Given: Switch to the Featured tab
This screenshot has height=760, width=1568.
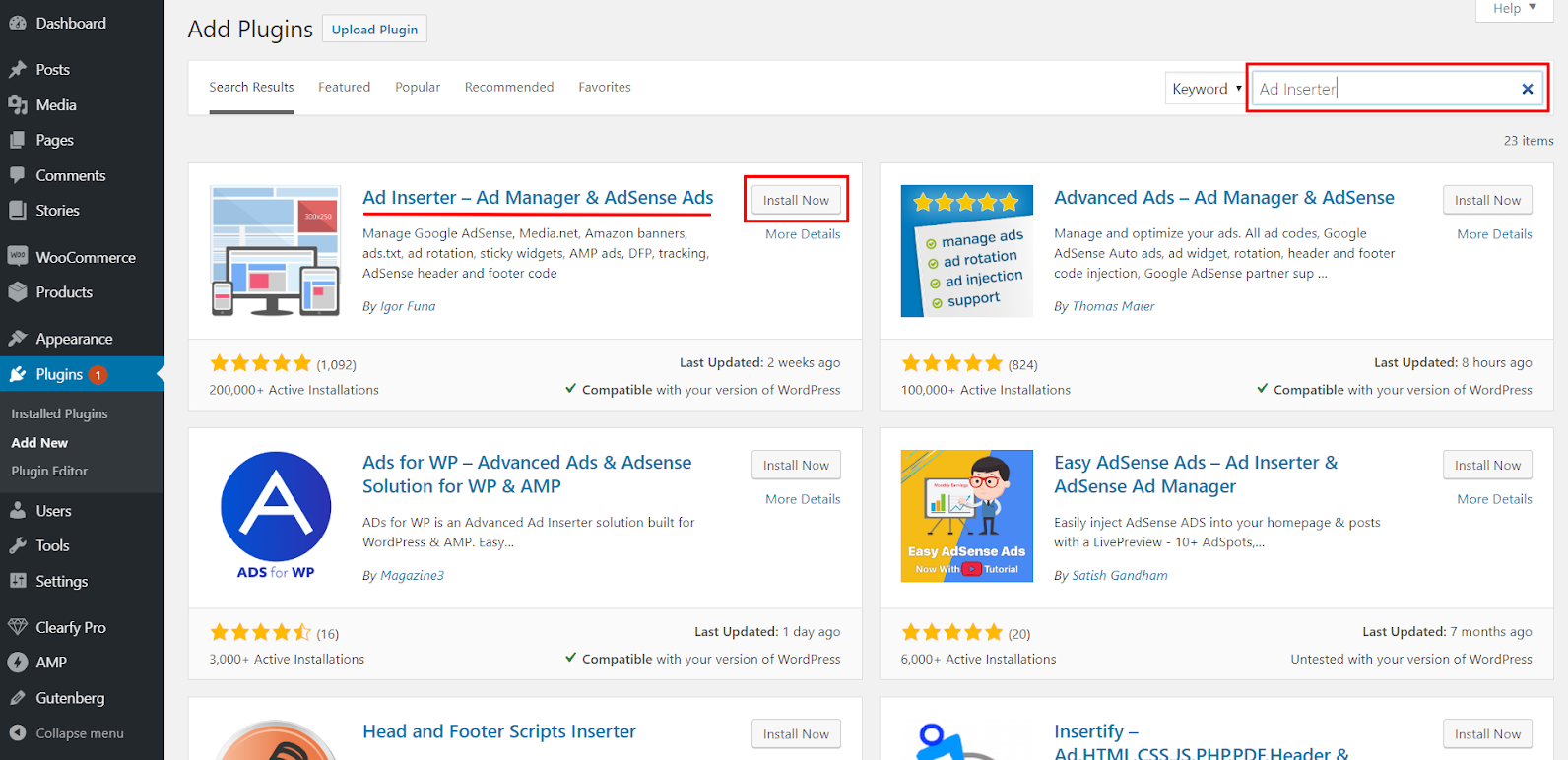Looking at the screenshot, I should point(344,87).
